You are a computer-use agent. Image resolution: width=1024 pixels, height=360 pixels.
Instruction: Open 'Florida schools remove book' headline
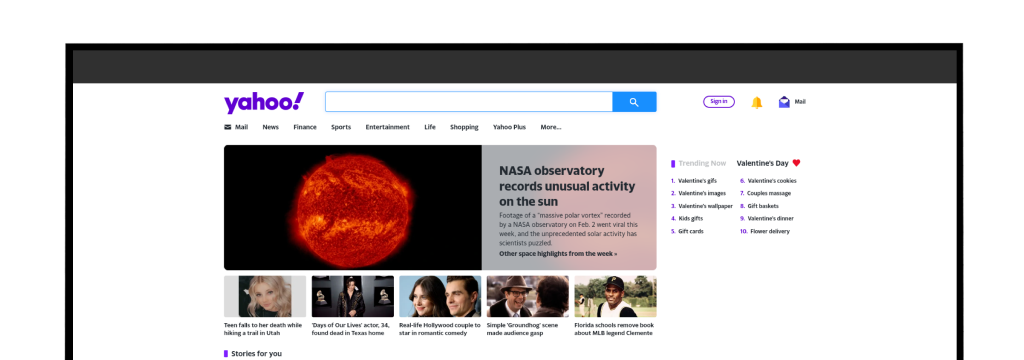614,329
